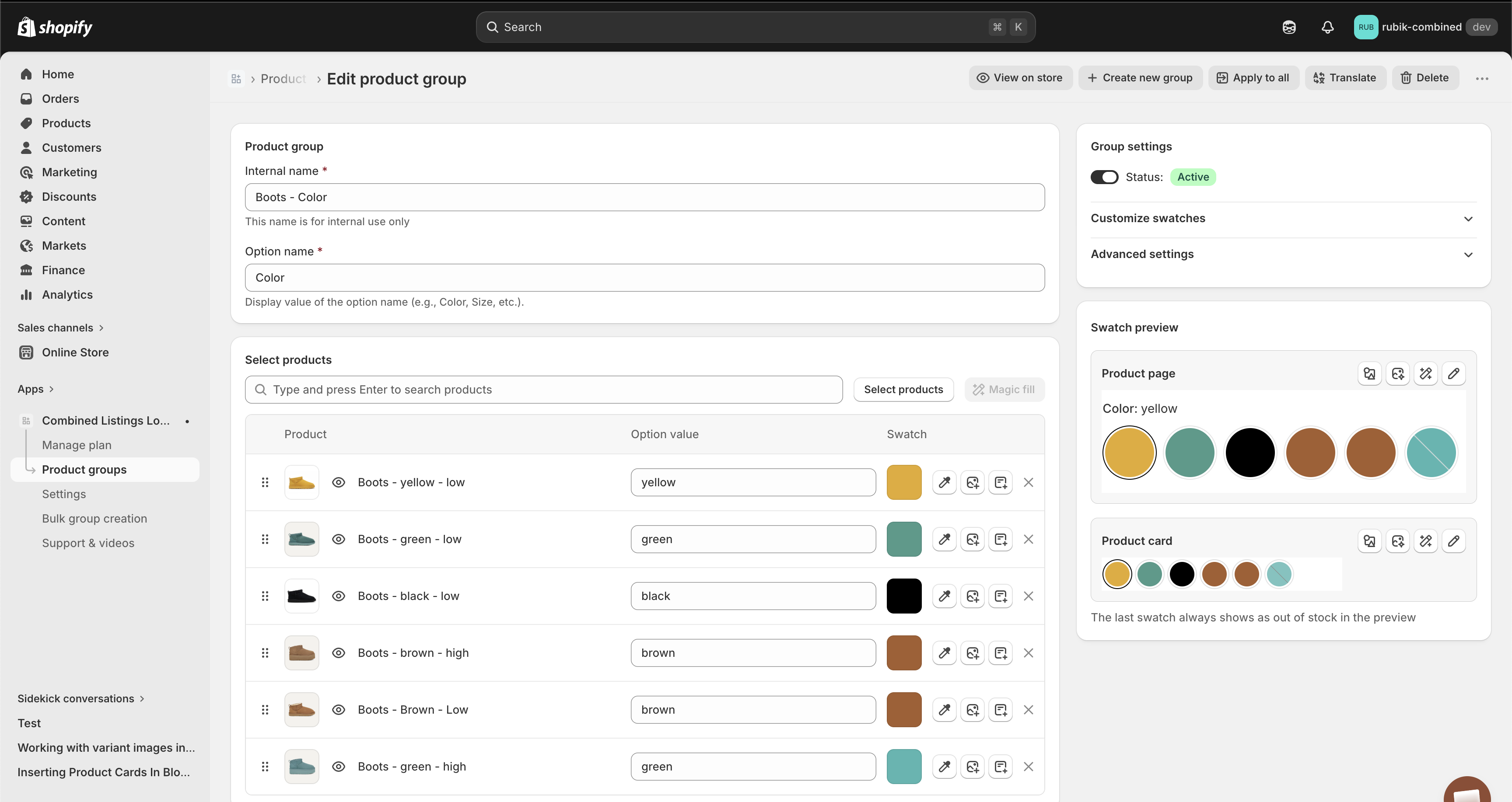Open the image picker icon next to green swatch
Viewport: 1512px width, 802px height.
972,539
